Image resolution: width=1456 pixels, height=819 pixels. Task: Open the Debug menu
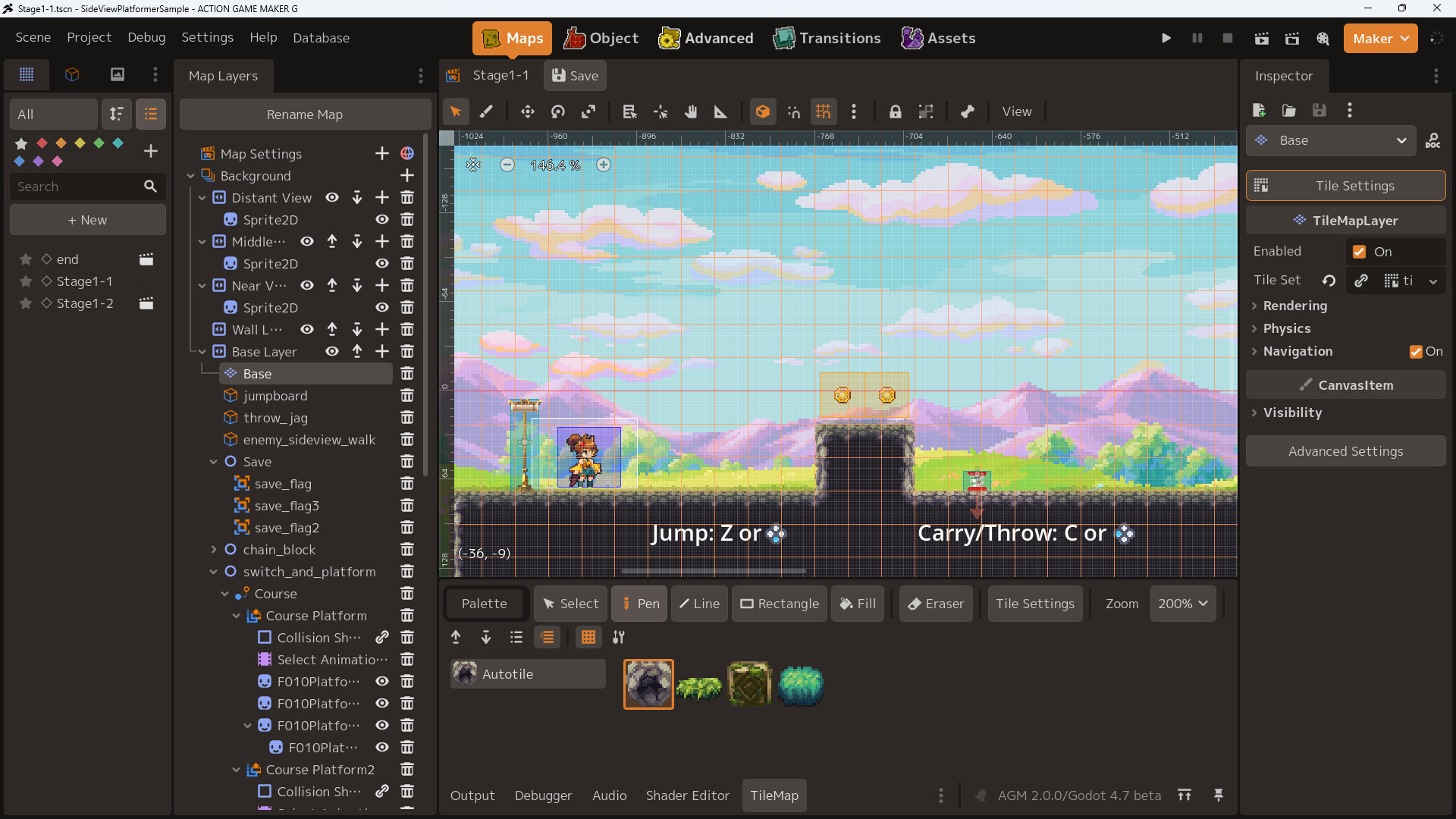146,37
